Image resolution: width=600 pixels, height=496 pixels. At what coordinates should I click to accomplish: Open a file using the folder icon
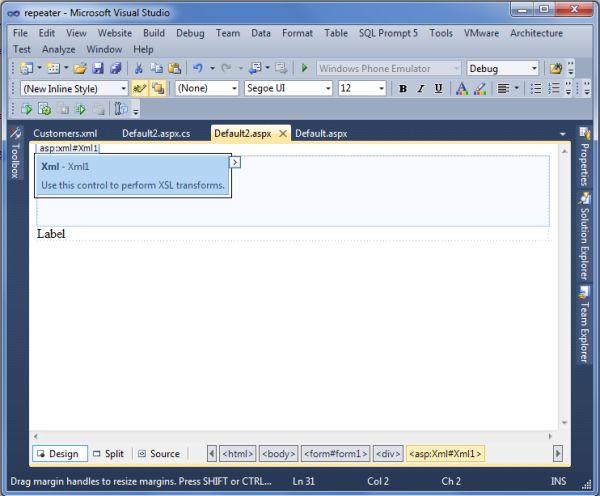pos(80,69)
